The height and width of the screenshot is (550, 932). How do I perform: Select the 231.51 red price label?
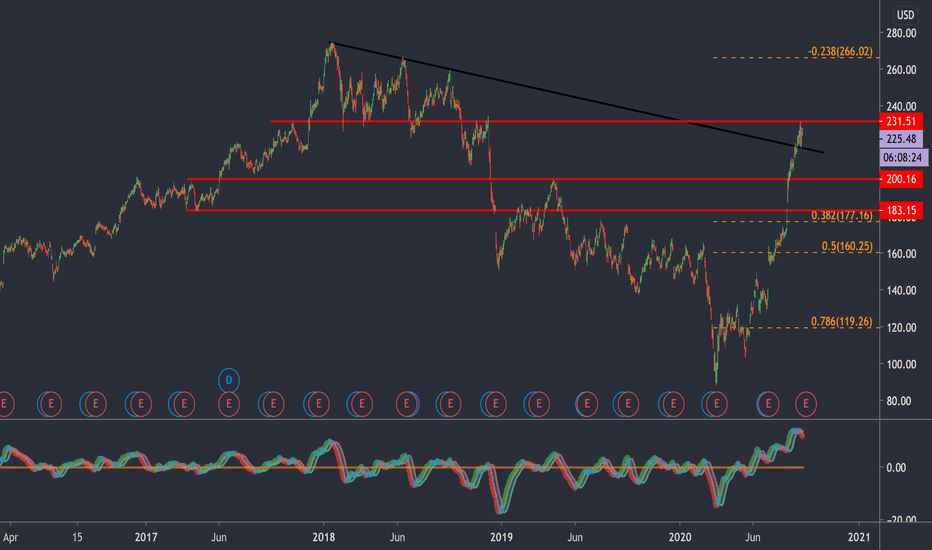901,121
